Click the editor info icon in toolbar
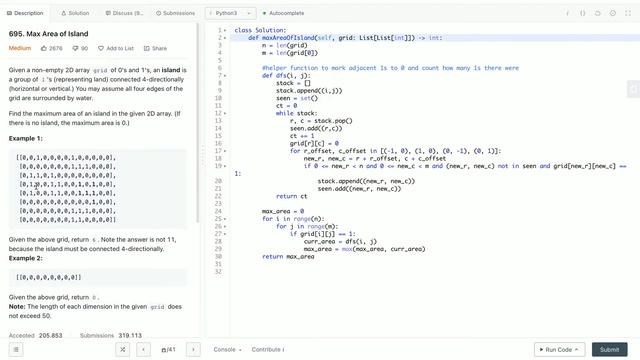The height and width of the screenshot is (360, 640). (x=567, y=13)
